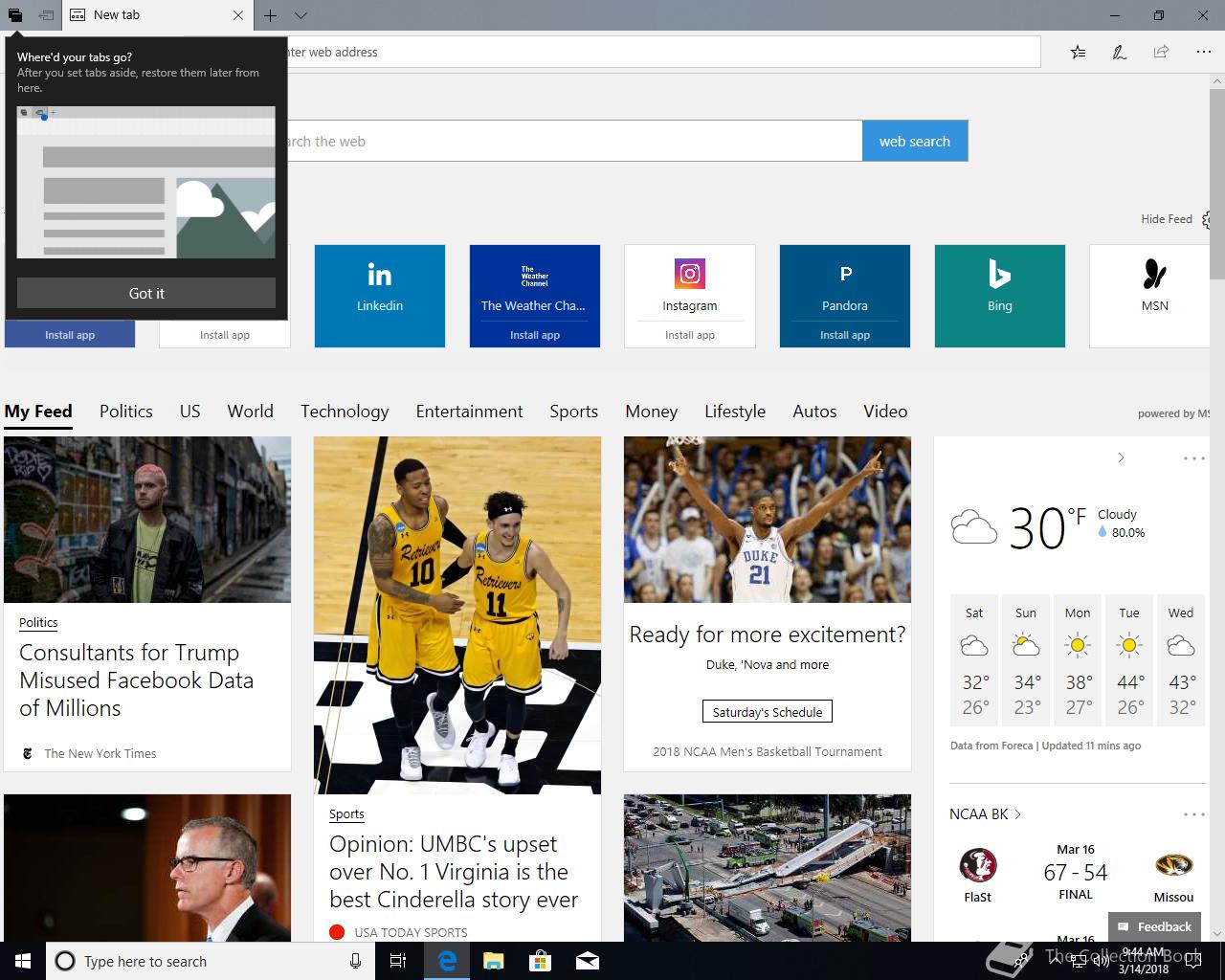Switch to the Entertainment feed tab

(470, 412)
